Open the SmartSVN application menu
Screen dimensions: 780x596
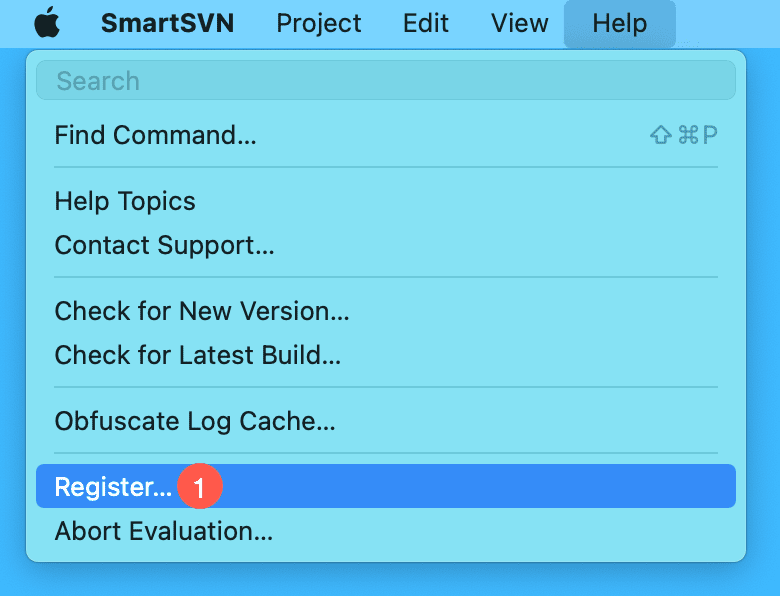(167, 23)
